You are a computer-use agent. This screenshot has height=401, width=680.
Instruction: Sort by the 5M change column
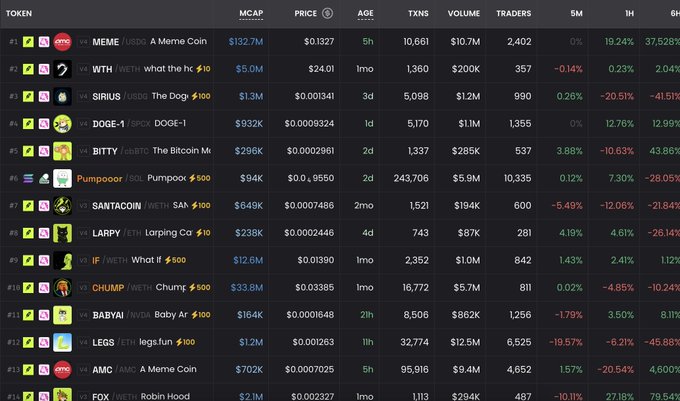pos(576,13)
